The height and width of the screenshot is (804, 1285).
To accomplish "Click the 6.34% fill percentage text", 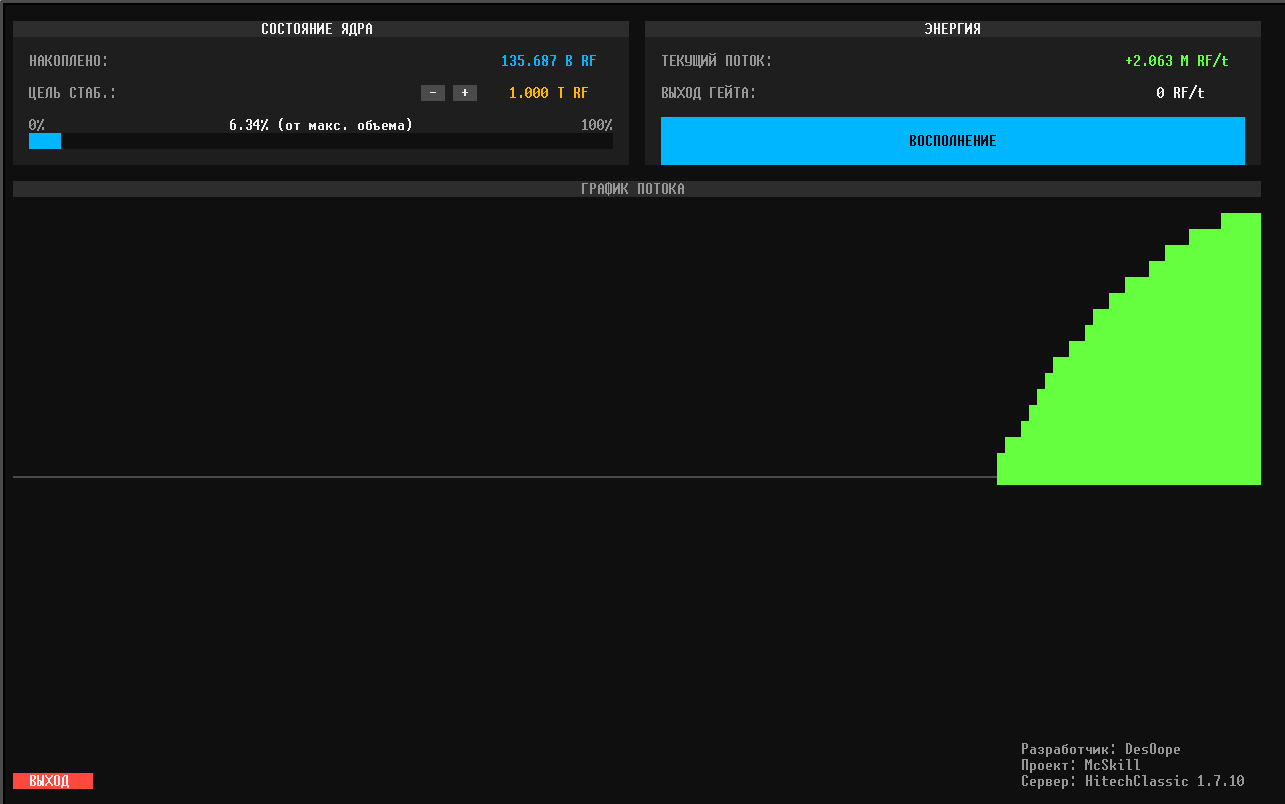I will [x=321, y=125].
